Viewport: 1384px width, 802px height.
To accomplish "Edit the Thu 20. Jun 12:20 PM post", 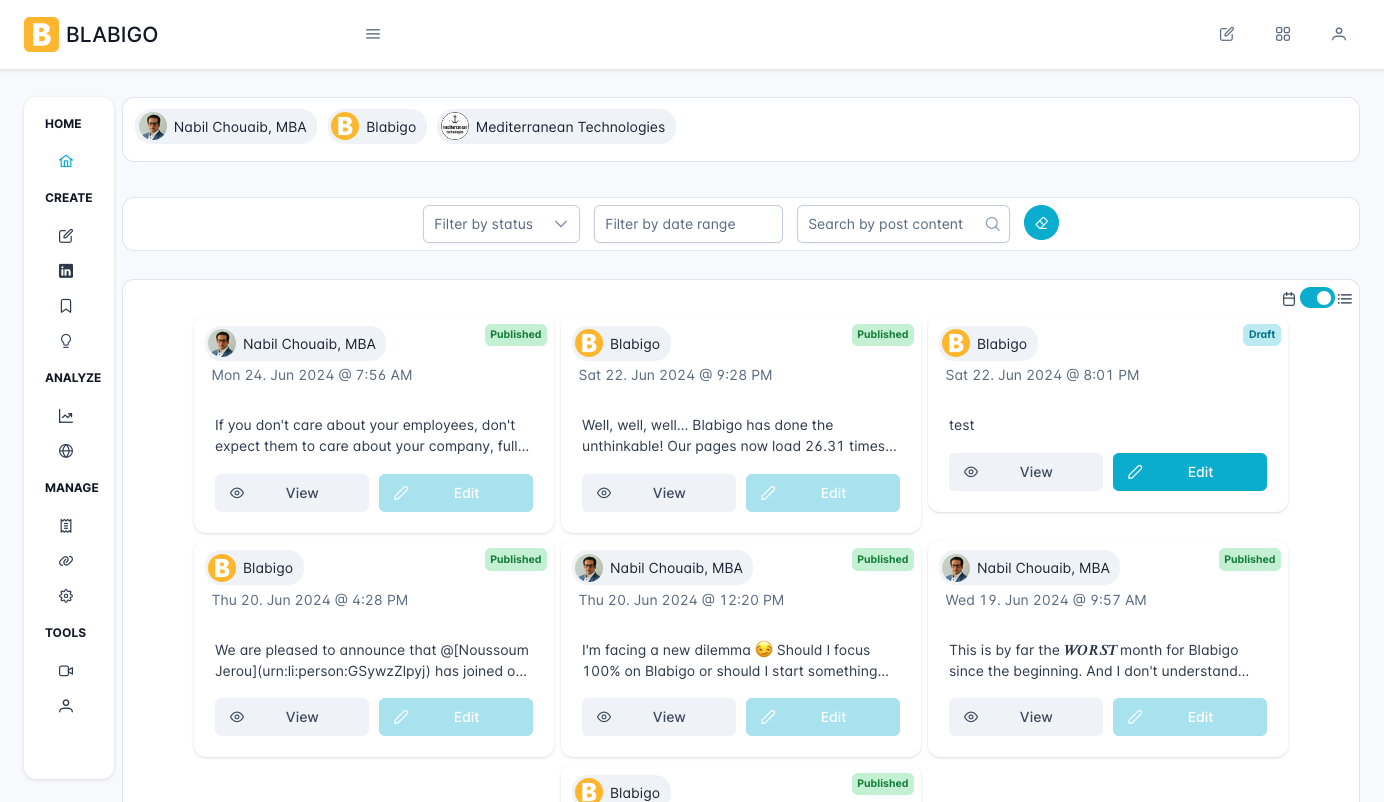I will pyautogui.click(x=823, y=717).
